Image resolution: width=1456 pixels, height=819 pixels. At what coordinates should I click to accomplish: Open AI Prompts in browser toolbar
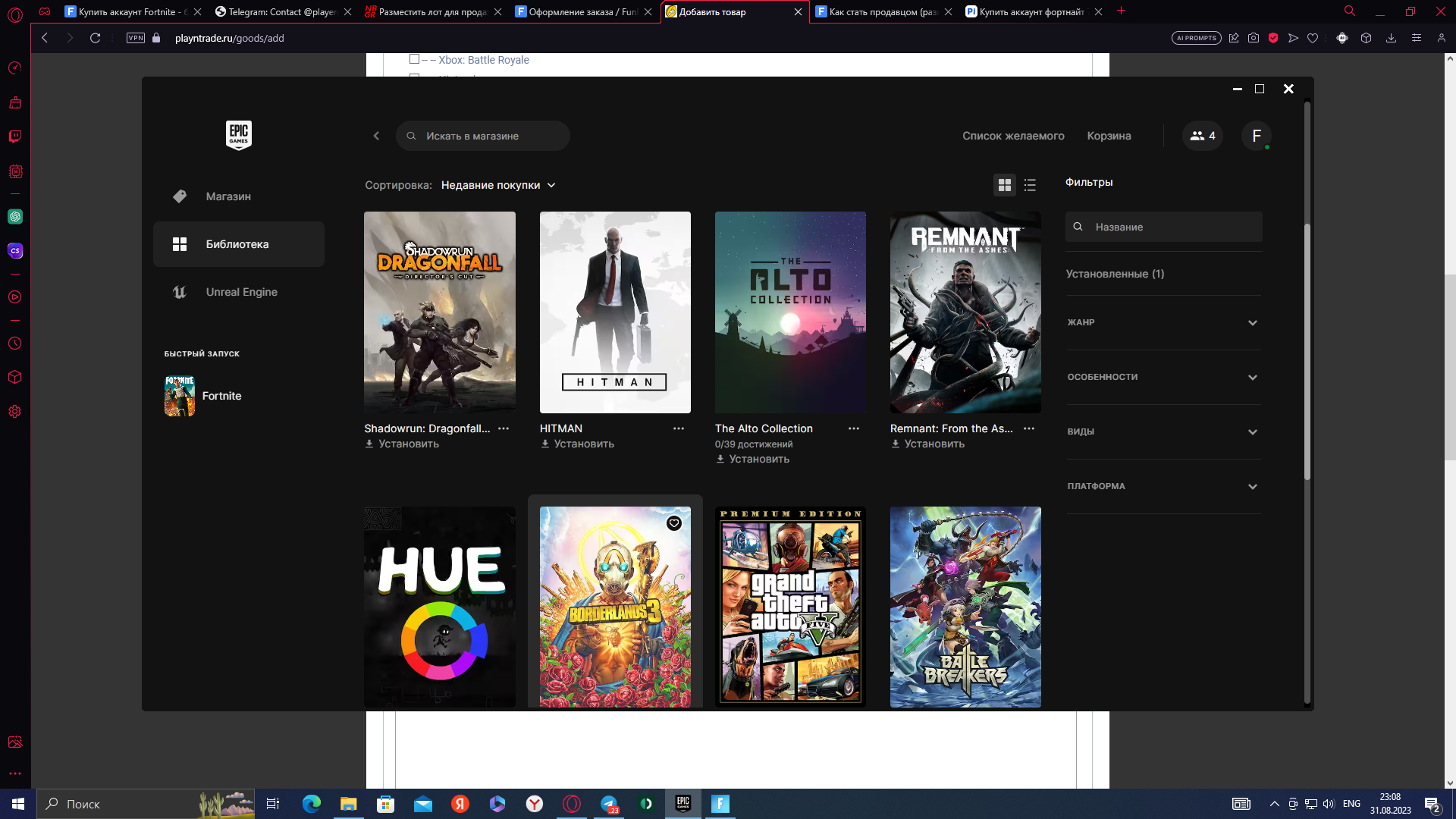coord(1196,38)
